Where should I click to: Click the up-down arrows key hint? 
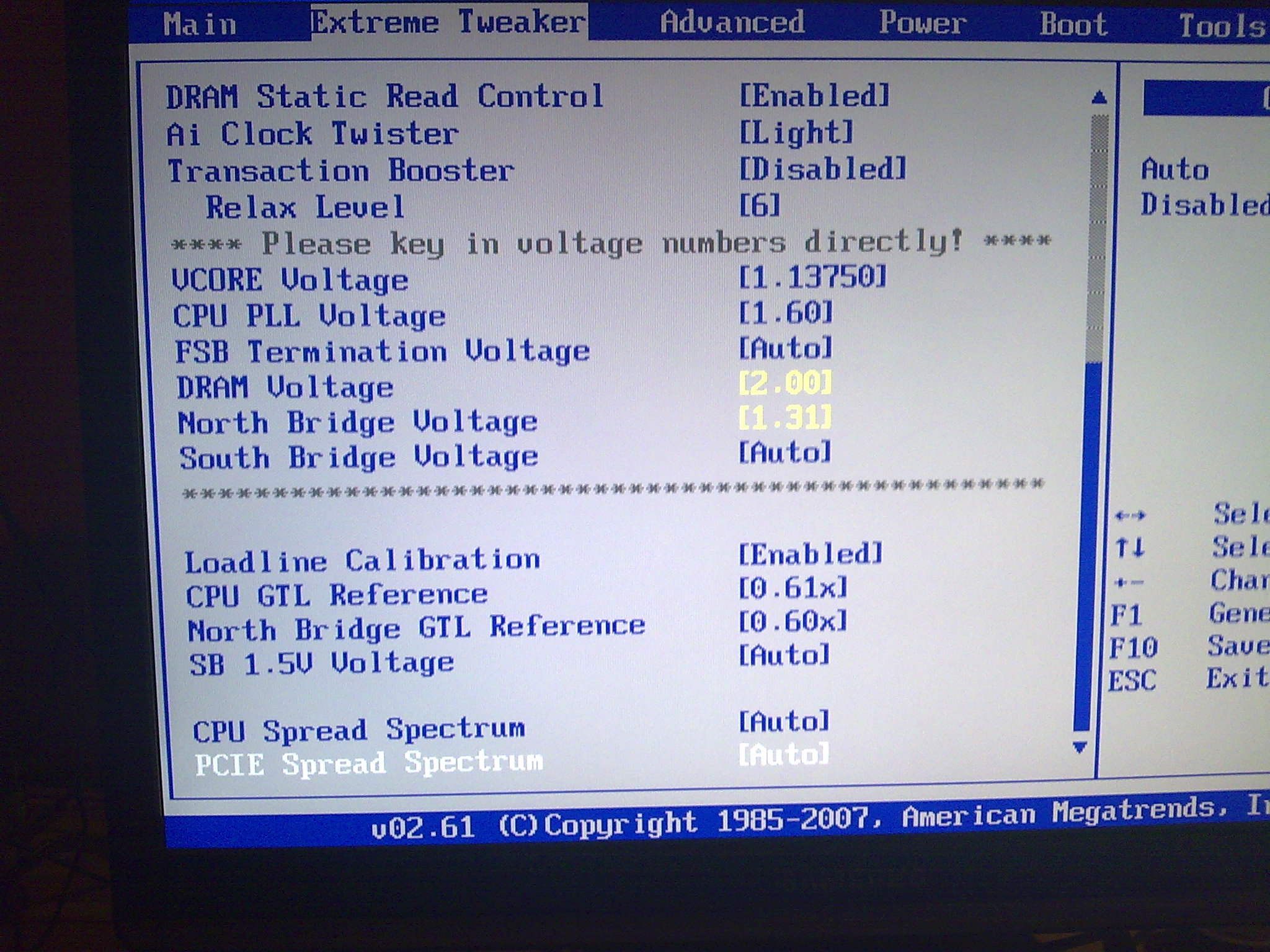pyautogui.click(x=1129, y=548)
